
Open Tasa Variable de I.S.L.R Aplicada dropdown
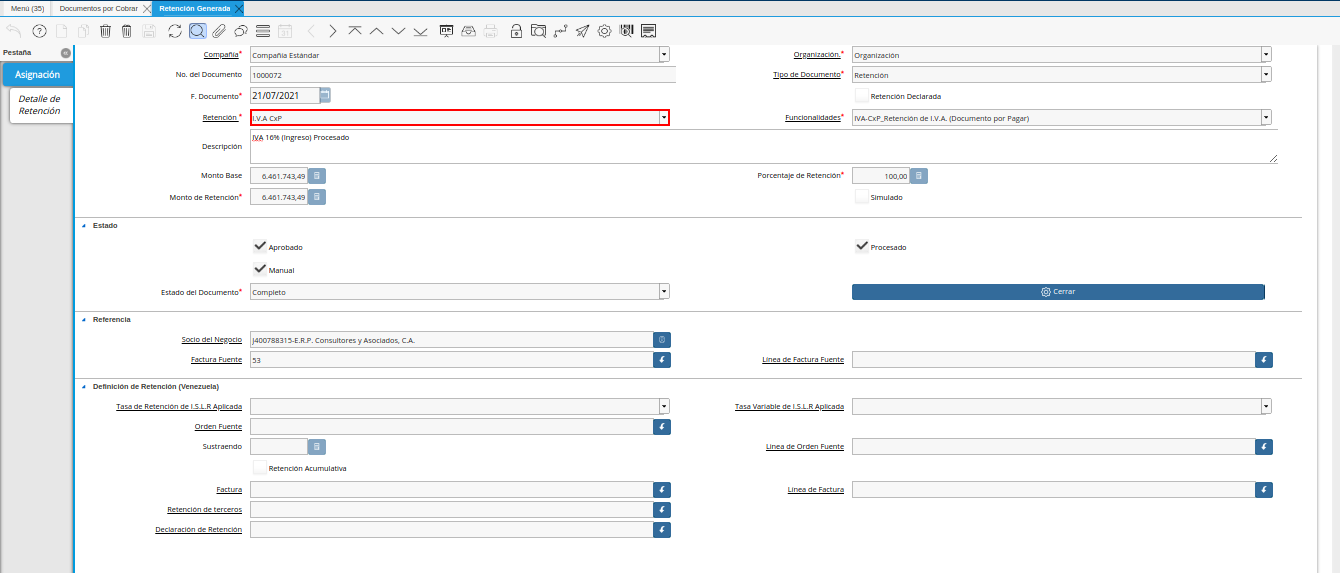tap(1266, 406)
